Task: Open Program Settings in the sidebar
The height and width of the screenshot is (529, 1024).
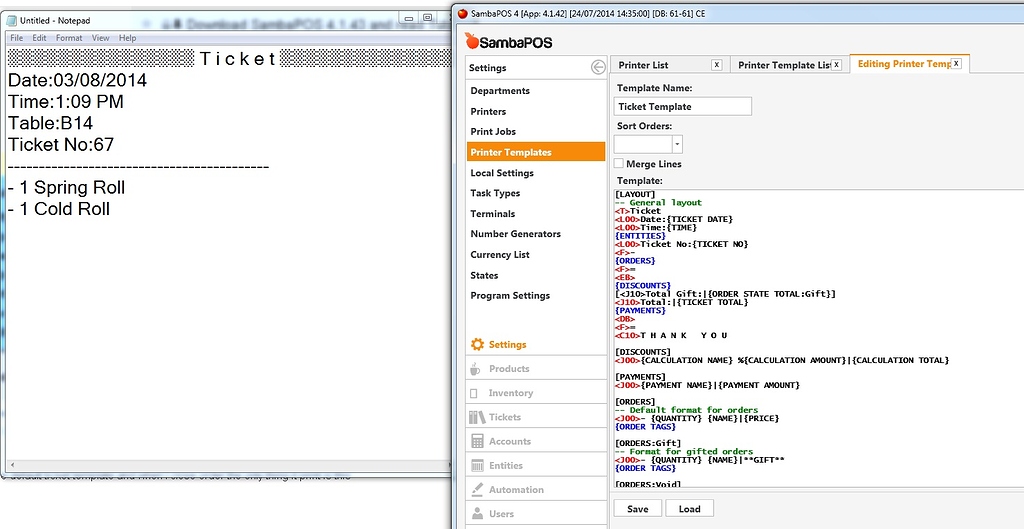Action: (x=510, y=296)
